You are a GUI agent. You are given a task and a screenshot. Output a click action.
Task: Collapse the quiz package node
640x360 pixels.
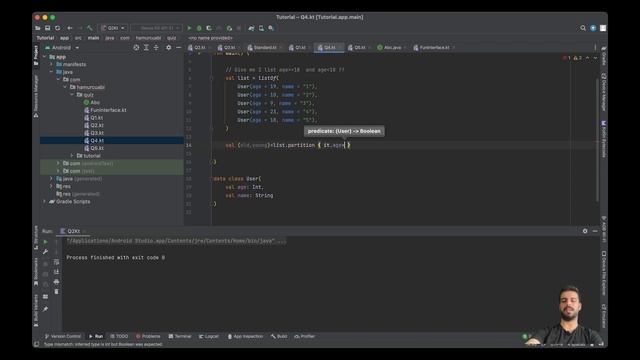(x=72, y=95)
